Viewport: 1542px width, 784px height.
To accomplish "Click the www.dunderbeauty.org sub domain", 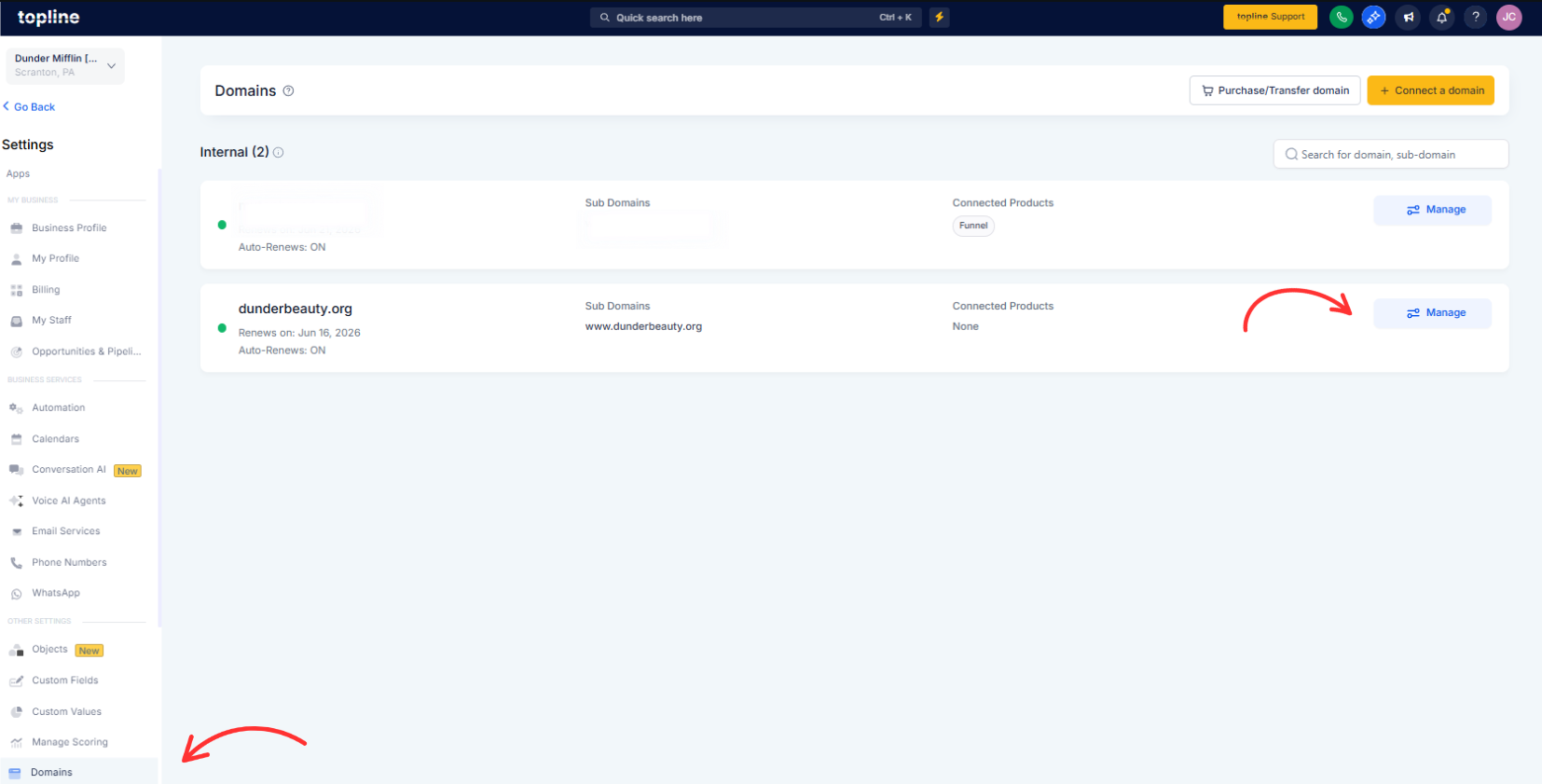I will pyautogui.click(x=643, y=326).
